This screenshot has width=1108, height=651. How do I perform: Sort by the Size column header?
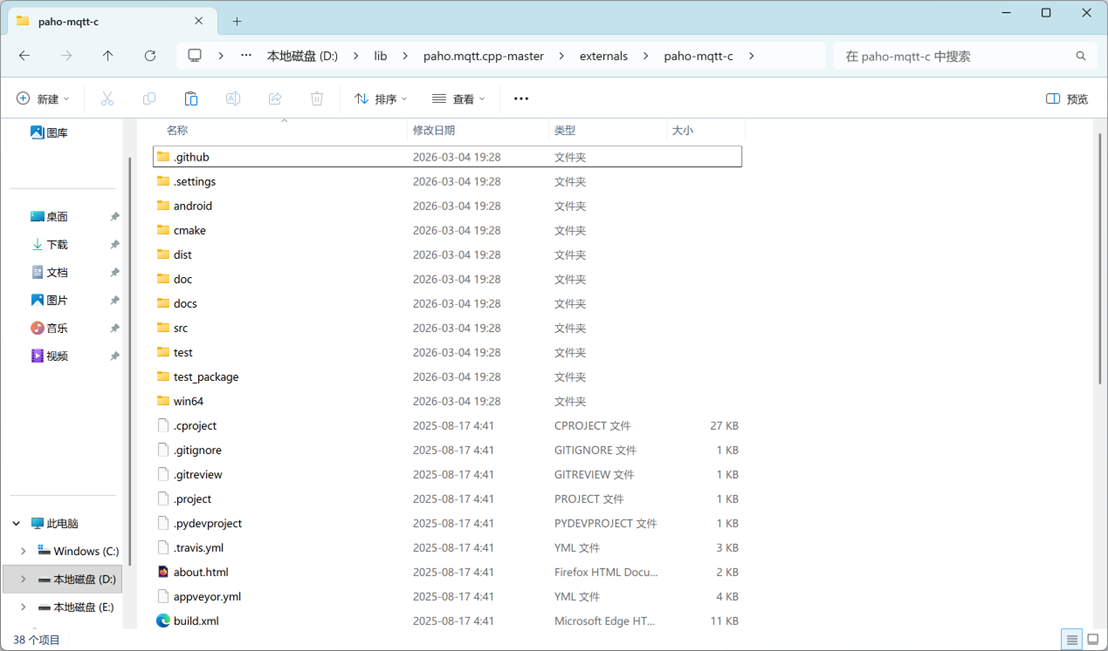point(705,130)
